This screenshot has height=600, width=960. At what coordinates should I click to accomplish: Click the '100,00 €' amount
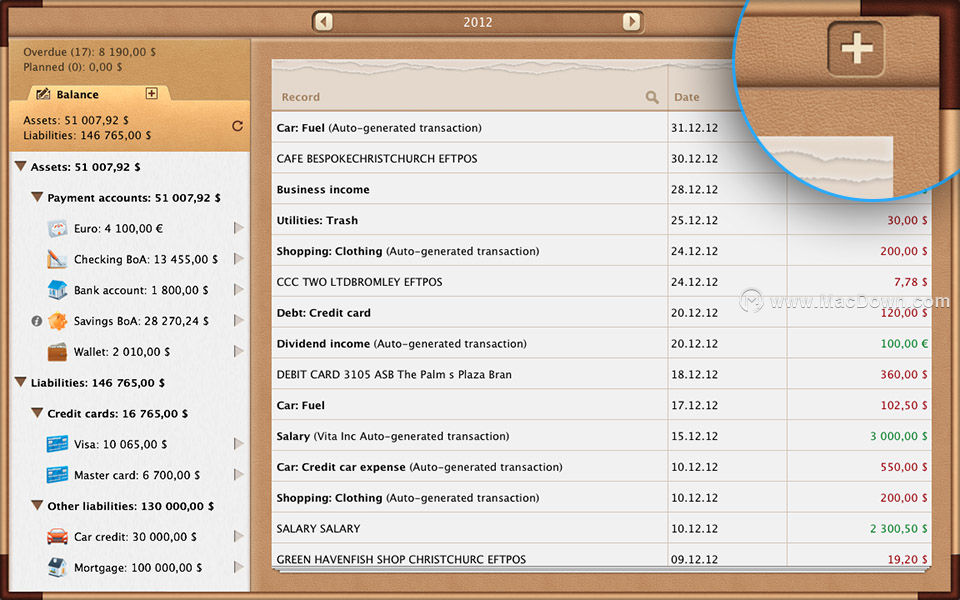pyautogui.click(x=904, y=343)
